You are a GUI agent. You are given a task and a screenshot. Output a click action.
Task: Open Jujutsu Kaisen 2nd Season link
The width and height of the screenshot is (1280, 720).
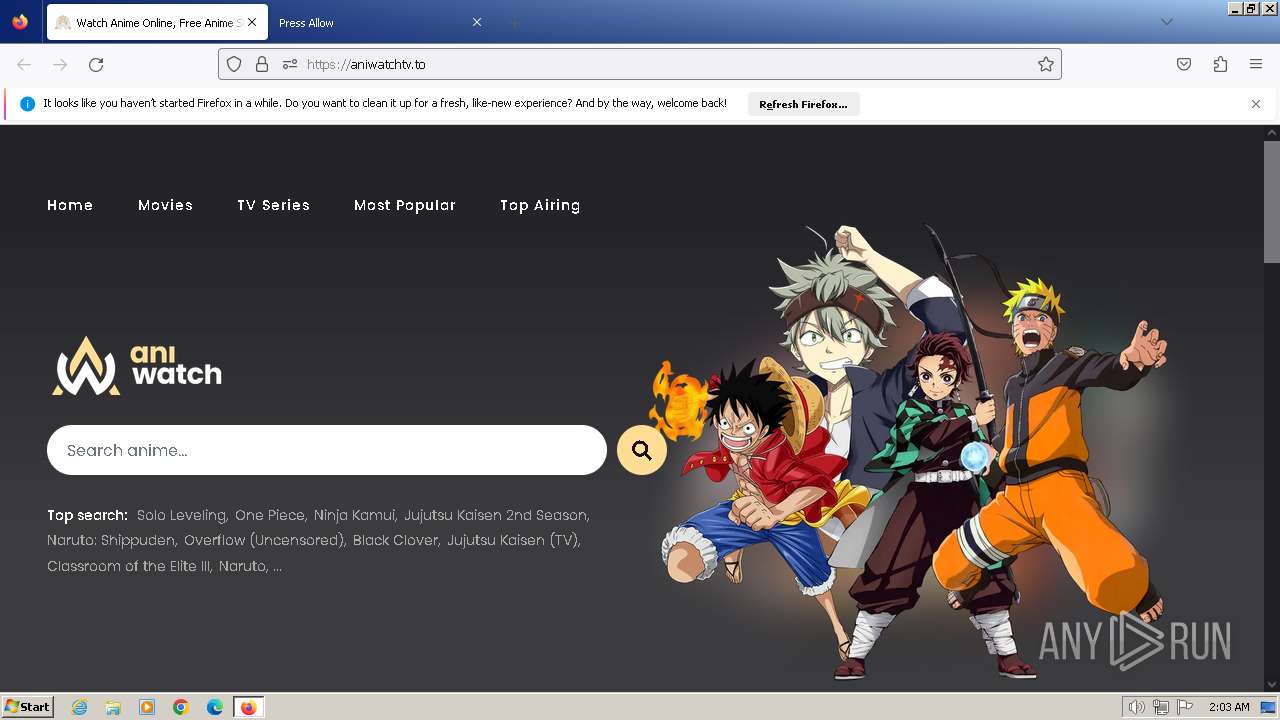point(497,515)
